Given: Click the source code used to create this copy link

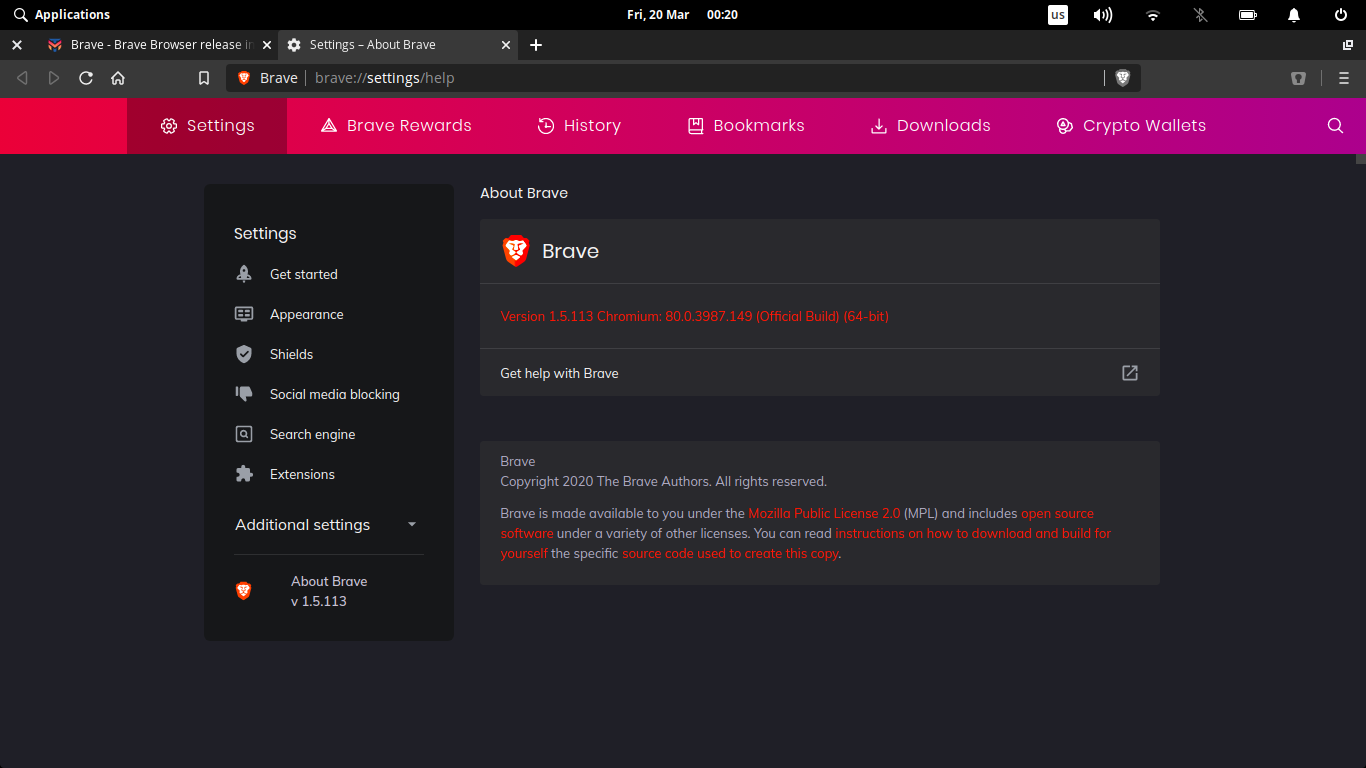Looking at the screenshot, I should pyautogui.click(x=730, y=553).
